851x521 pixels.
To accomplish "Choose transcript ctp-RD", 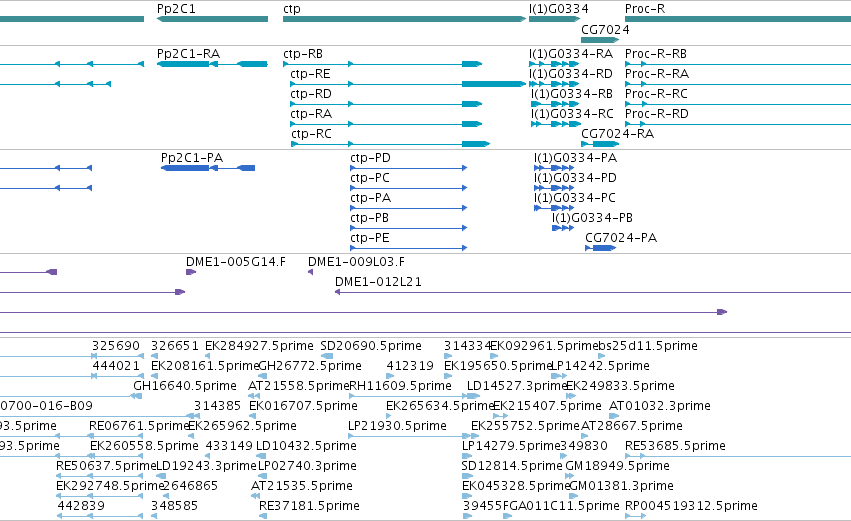I will click(x=311, y=94).
